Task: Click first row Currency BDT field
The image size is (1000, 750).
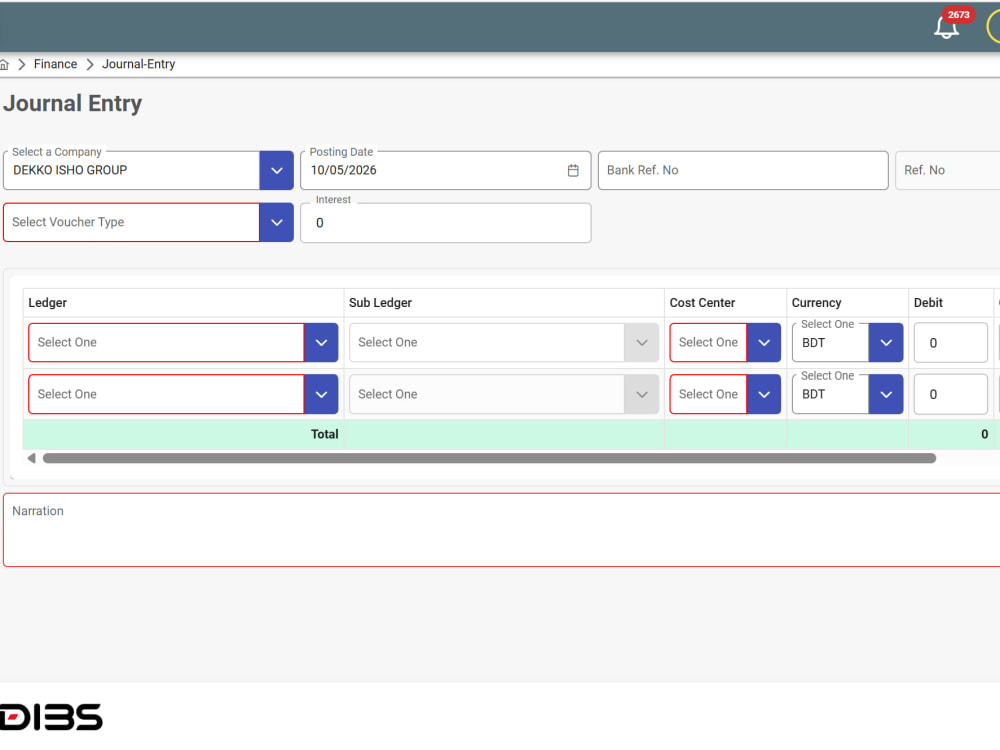Action: tap(830, 342)
